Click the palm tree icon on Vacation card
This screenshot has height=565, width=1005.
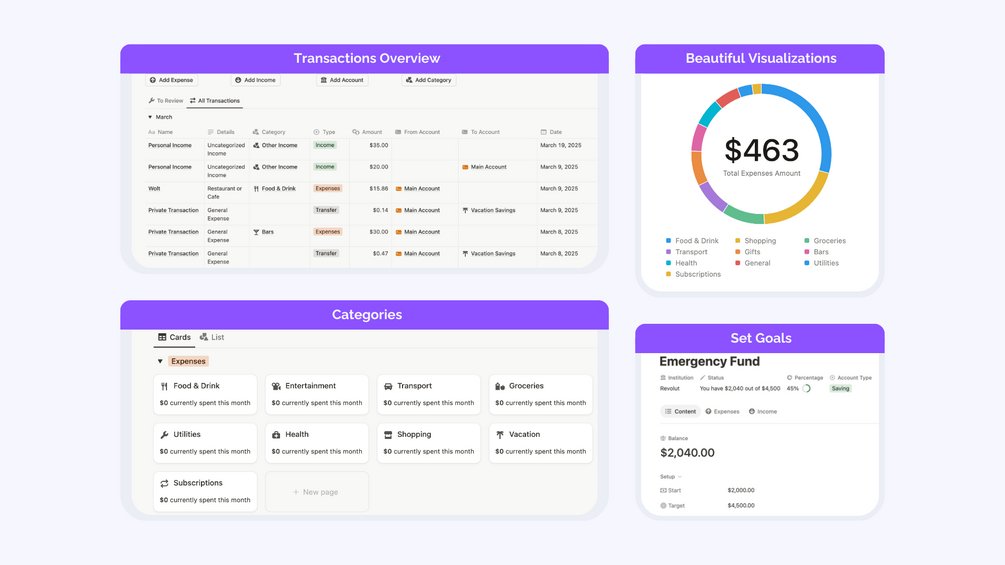coord(500,435)
